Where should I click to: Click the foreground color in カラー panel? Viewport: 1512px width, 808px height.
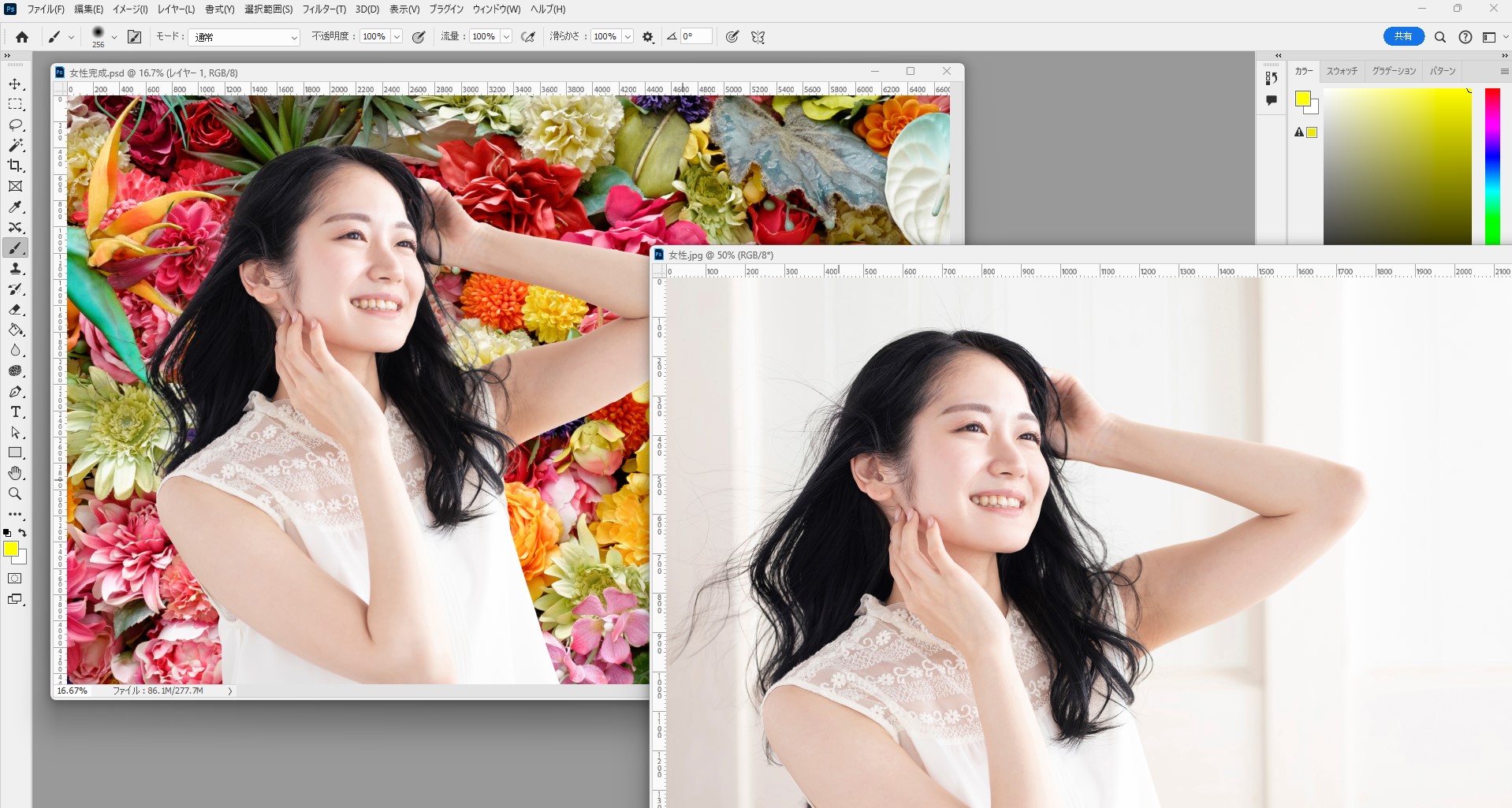[1302, 99]
